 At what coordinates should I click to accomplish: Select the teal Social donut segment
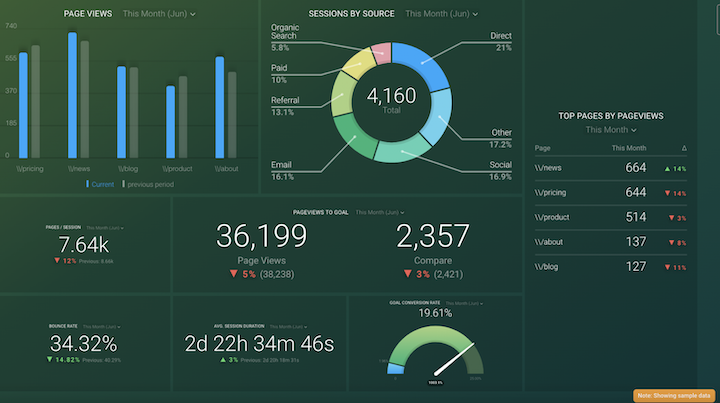pyautogui.click(x=402, y=151)
